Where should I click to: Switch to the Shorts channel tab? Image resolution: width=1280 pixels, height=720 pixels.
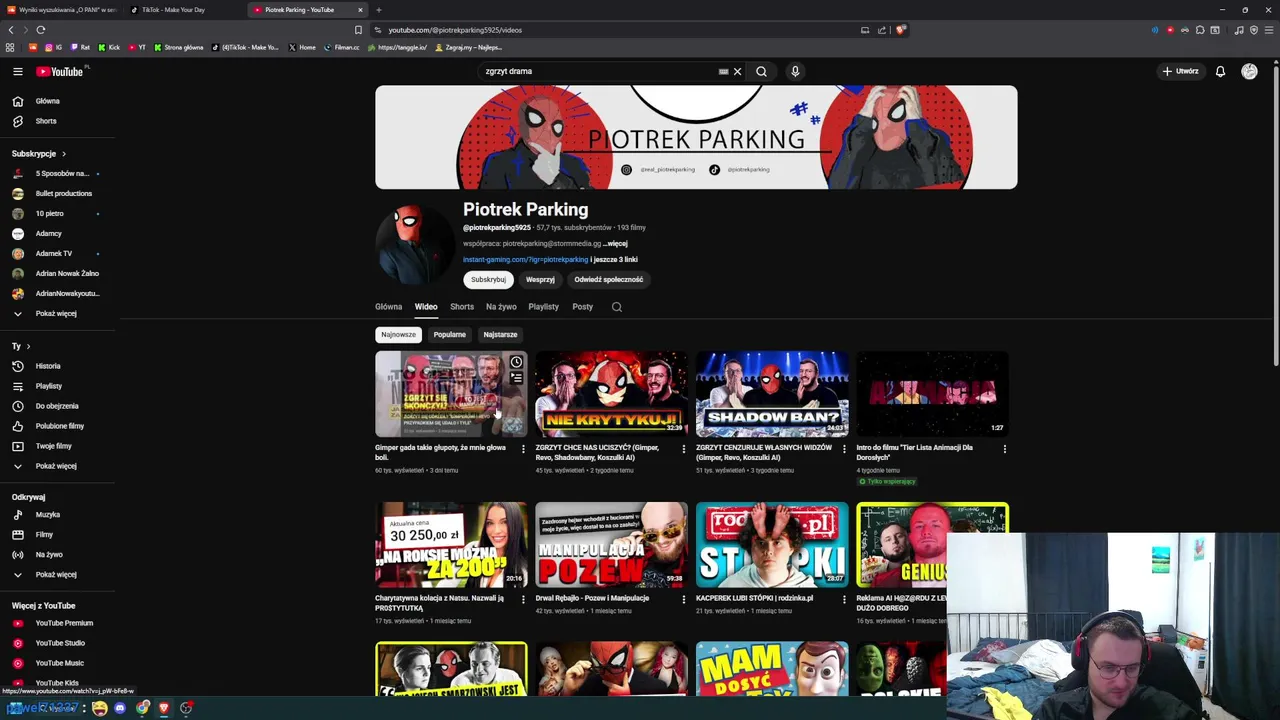point(462,307)
